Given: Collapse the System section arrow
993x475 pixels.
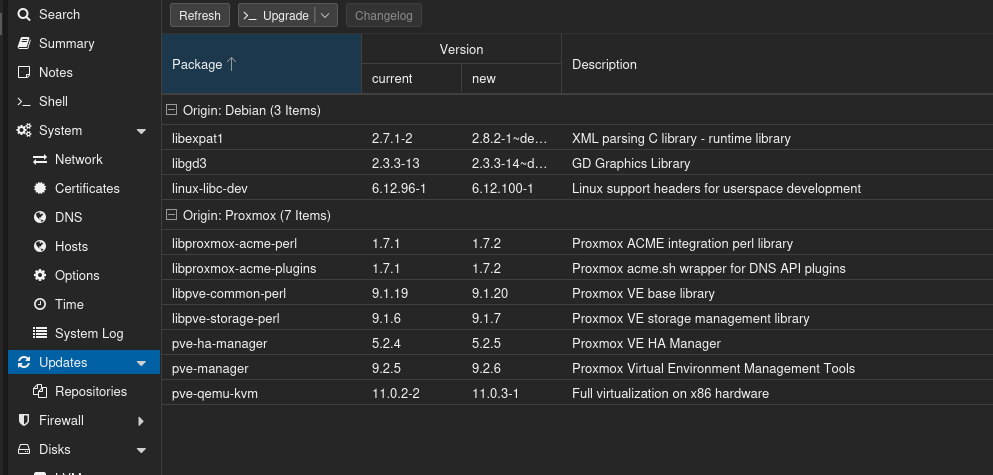Looking at the screenshot, I should (141, 131).
